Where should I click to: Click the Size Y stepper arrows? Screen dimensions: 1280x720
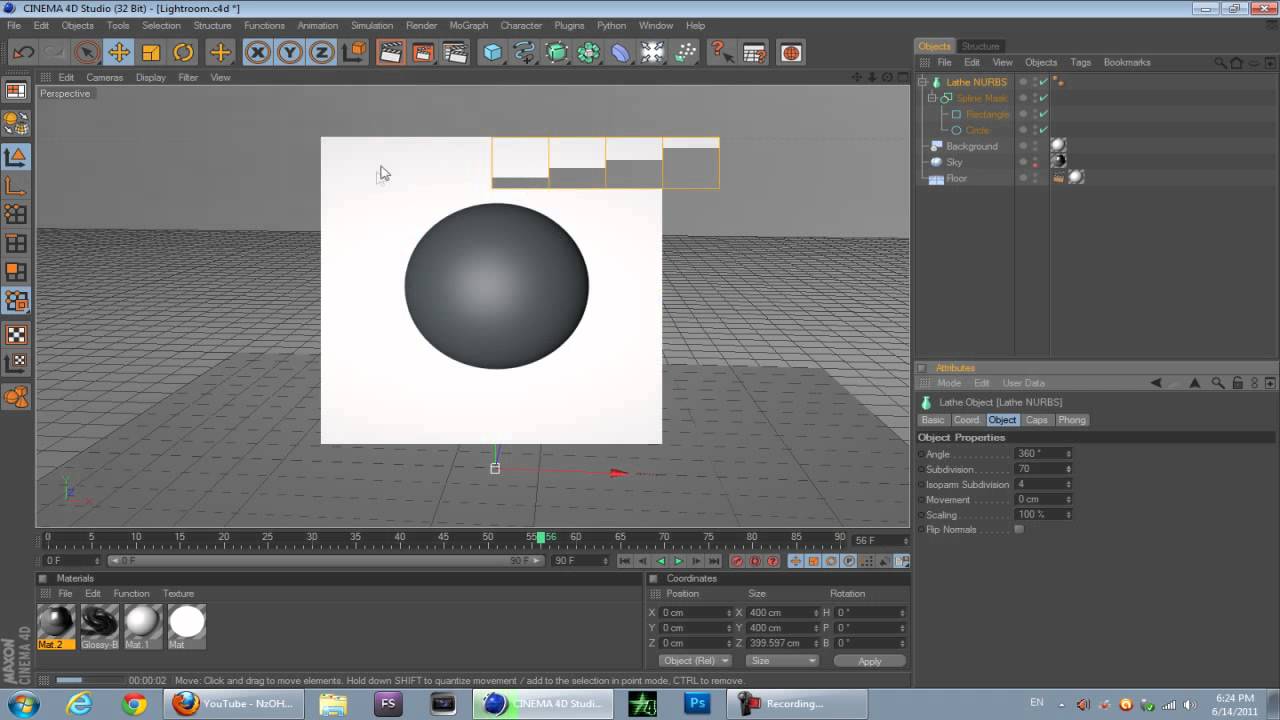coord(816,628)
